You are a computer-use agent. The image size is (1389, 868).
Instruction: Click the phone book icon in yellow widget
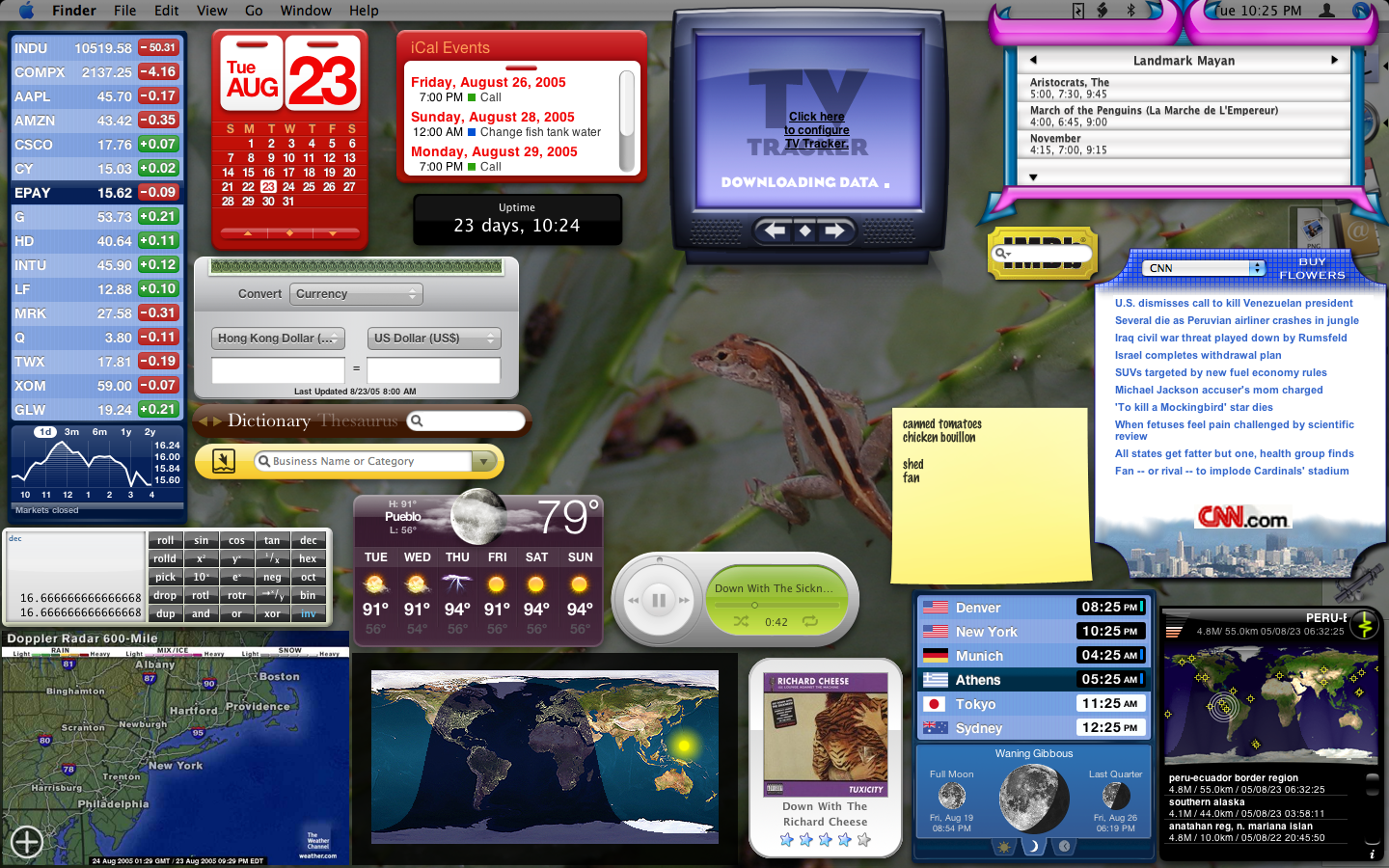224,461
